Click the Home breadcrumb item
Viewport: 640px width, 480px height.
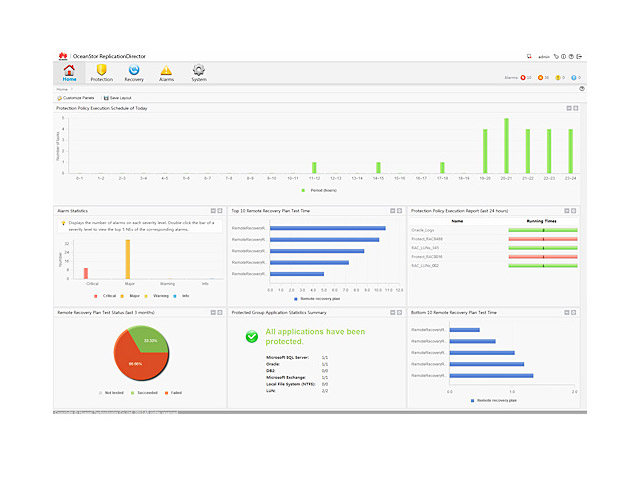coord(62,89)
